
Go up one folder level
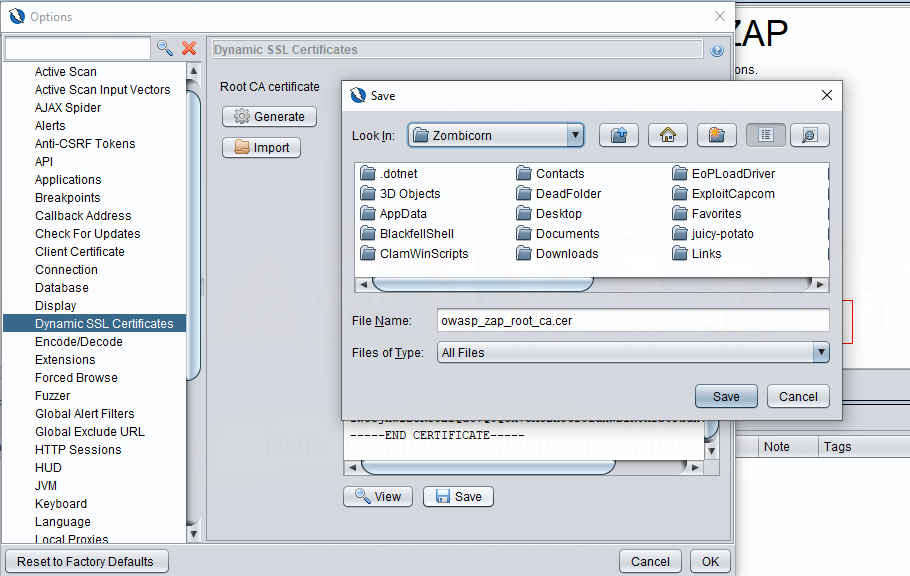(x=619, y=135)
